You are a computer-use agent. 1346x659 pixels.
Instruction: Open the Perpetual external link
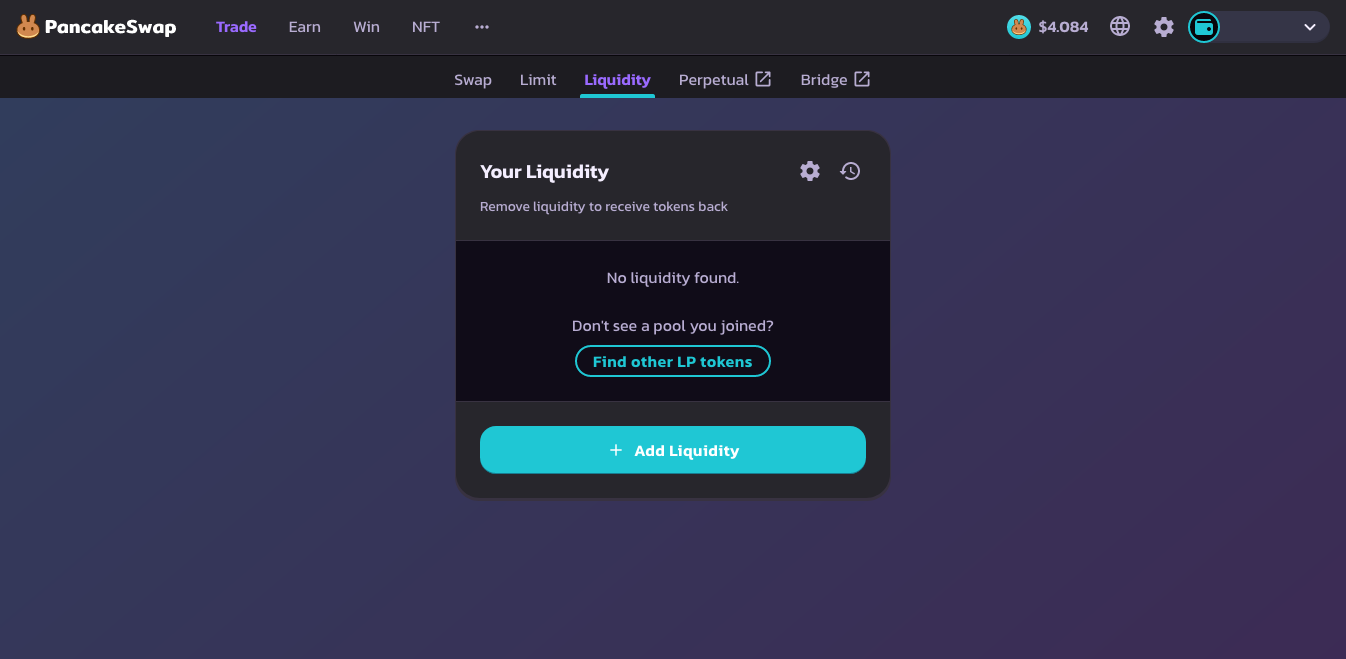click(x=725, y=80)
